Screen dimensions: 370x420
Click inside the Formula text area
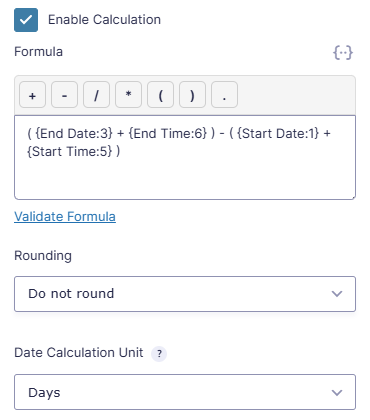pos(185,157)
